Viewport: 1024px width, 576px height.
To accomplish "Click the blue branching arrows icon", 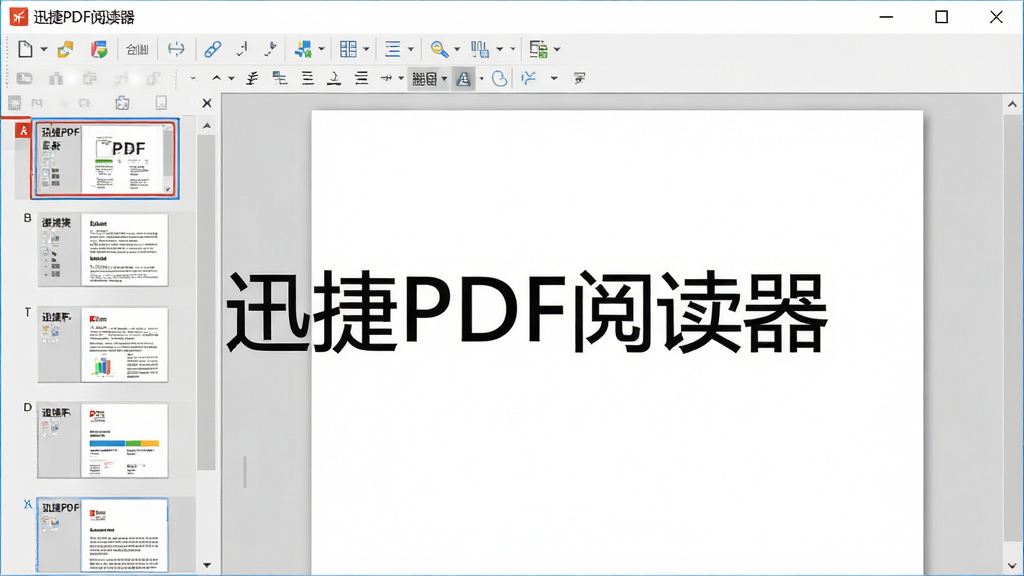I will coord(528,78).
